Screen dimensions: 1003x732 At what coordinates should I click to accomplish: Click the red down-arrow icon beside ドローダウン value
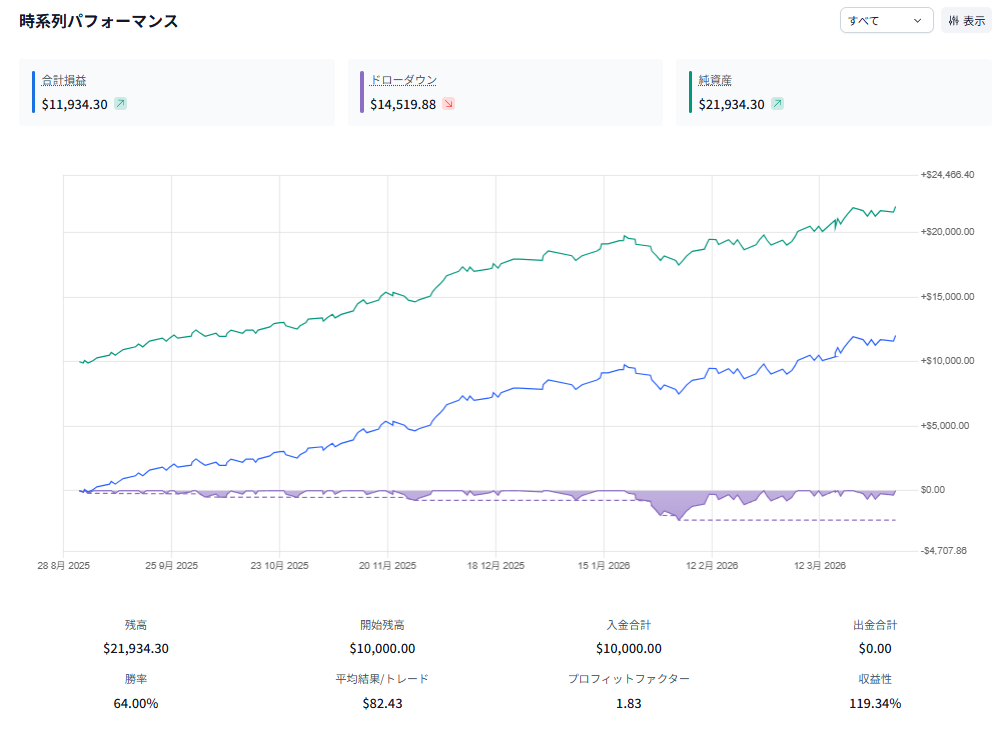click(x=448, y=104)
